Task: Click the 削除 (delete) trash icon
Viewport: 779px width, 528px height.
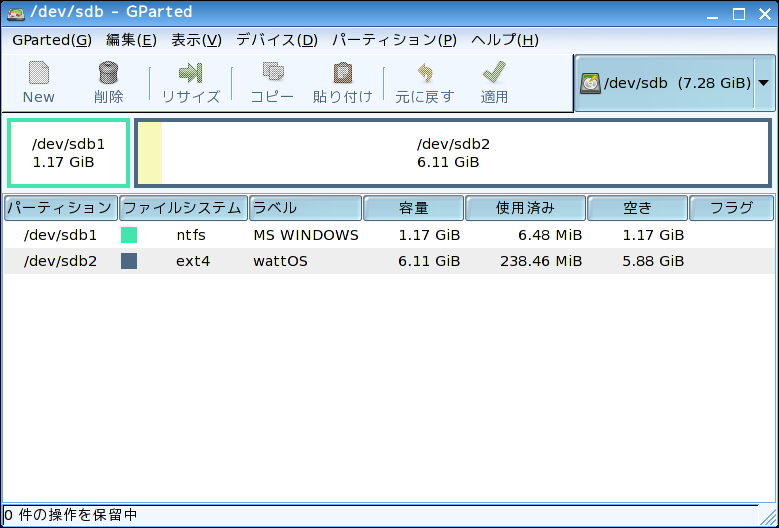Action: (x=108, y=73)
